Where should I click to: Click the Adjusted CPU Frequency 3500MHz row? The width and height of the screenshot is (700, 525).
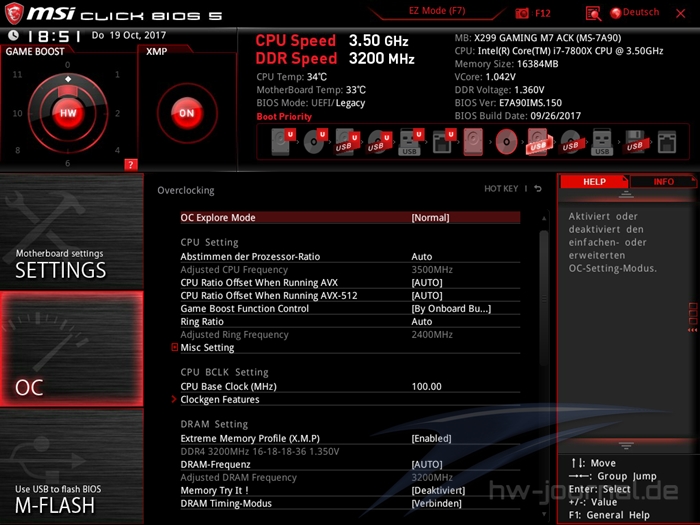(350, 270)
